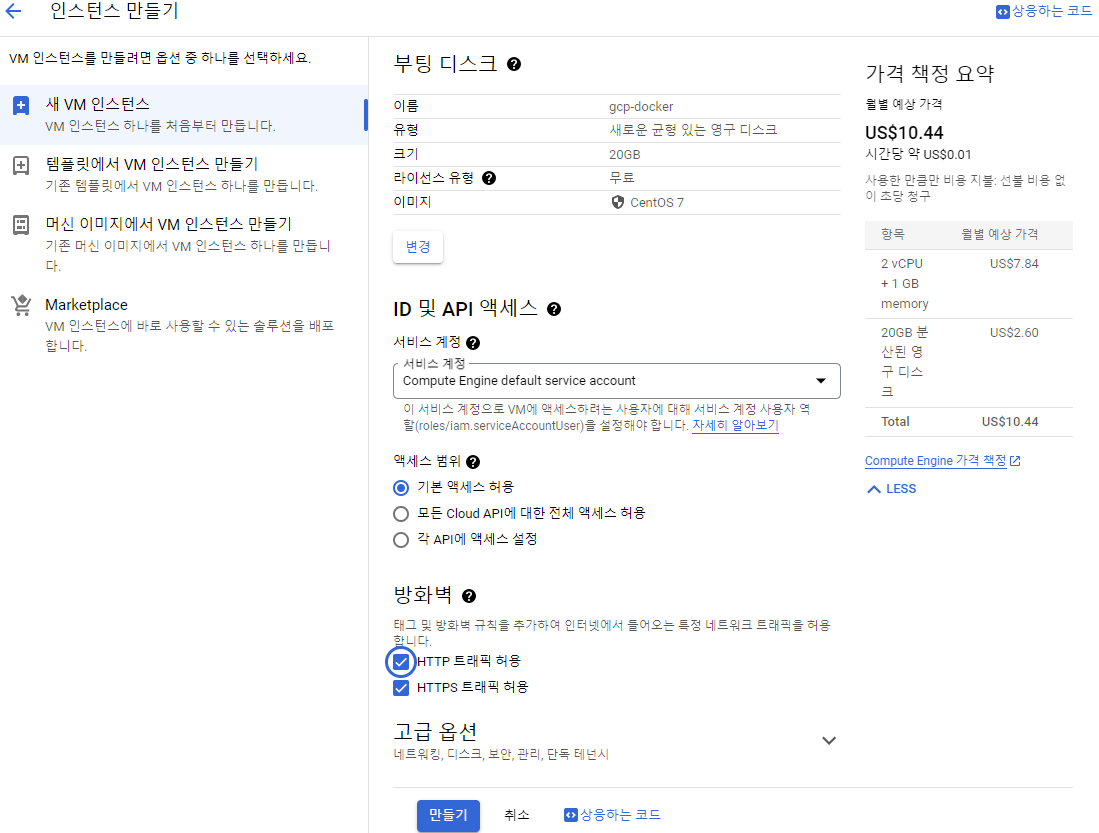Click the 새로운 균형 있는 영구 디스크 value
The image size is (1099, 833).
[x=692, y=130]
